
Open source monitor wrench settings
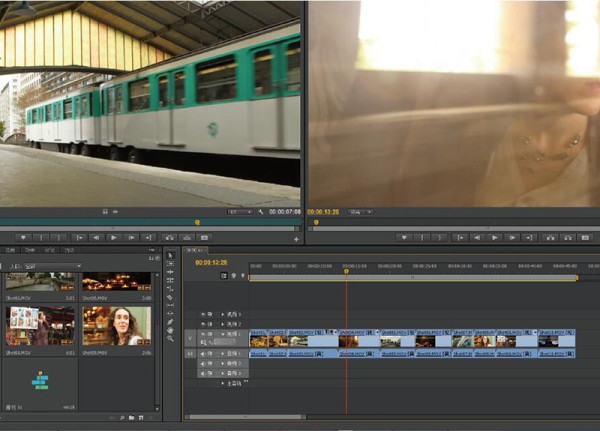coord(261,212)
